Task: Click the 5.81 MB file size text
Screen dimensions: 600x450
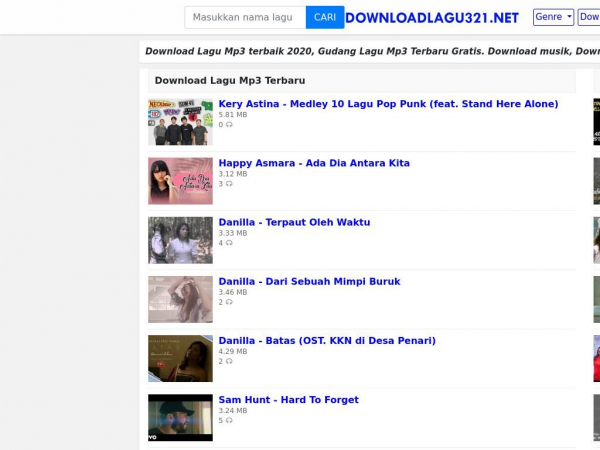Action: click(x=233, y=115)
